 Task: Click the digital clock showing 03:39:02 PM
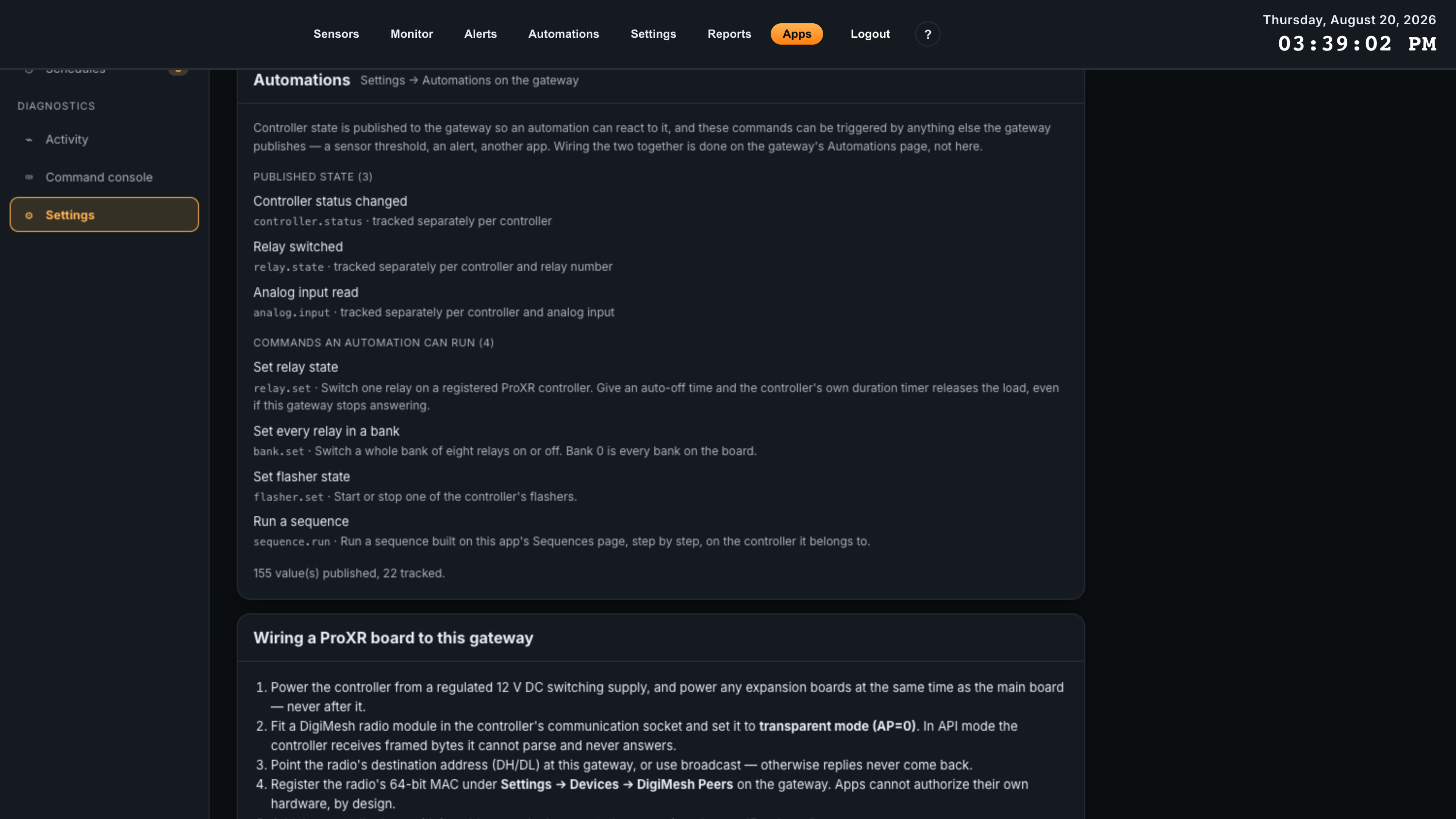(x=1357, y=44)
